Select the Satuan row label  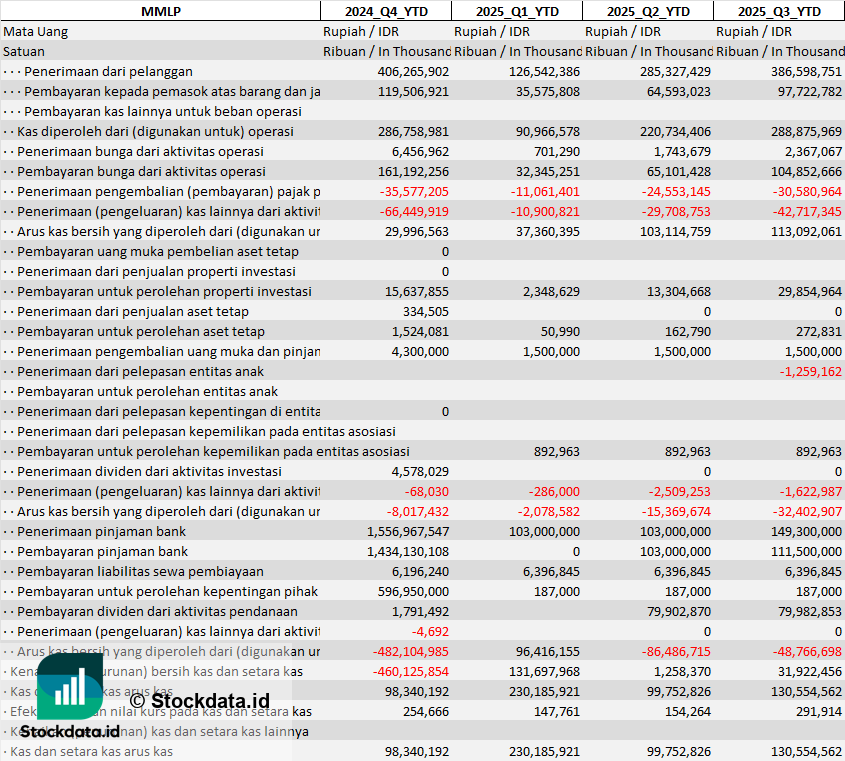(x=24, y=51)
